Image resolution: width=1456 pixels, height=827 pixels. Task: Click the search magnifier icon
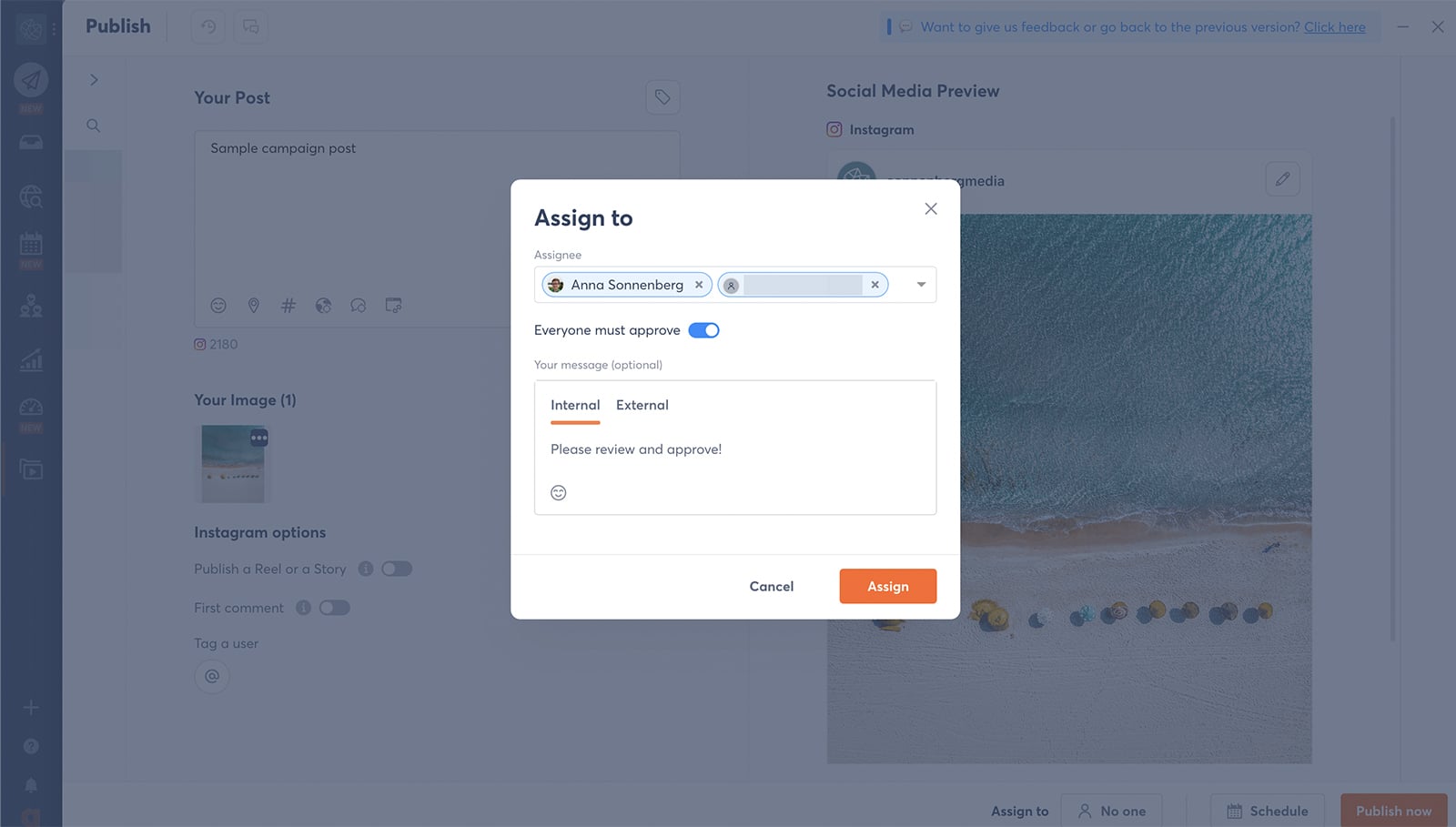[94, 126]
